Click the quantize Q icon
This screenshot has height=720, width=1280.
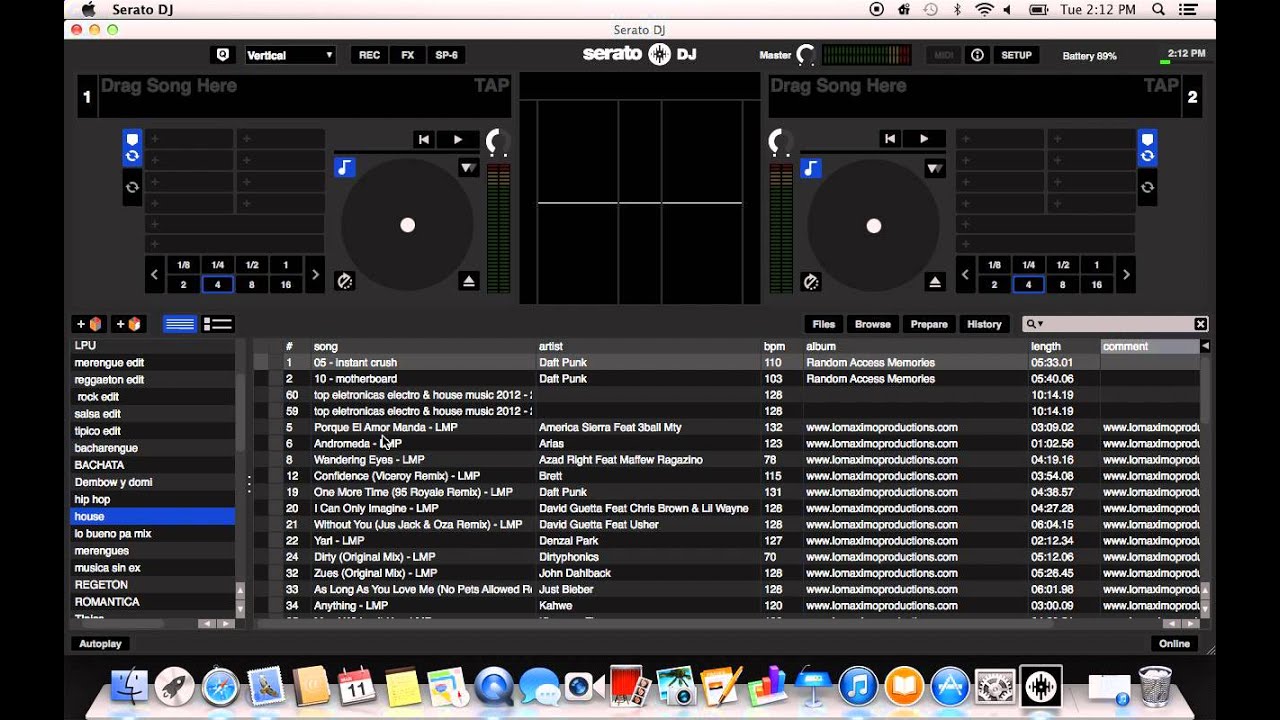(x=222, y=55)
